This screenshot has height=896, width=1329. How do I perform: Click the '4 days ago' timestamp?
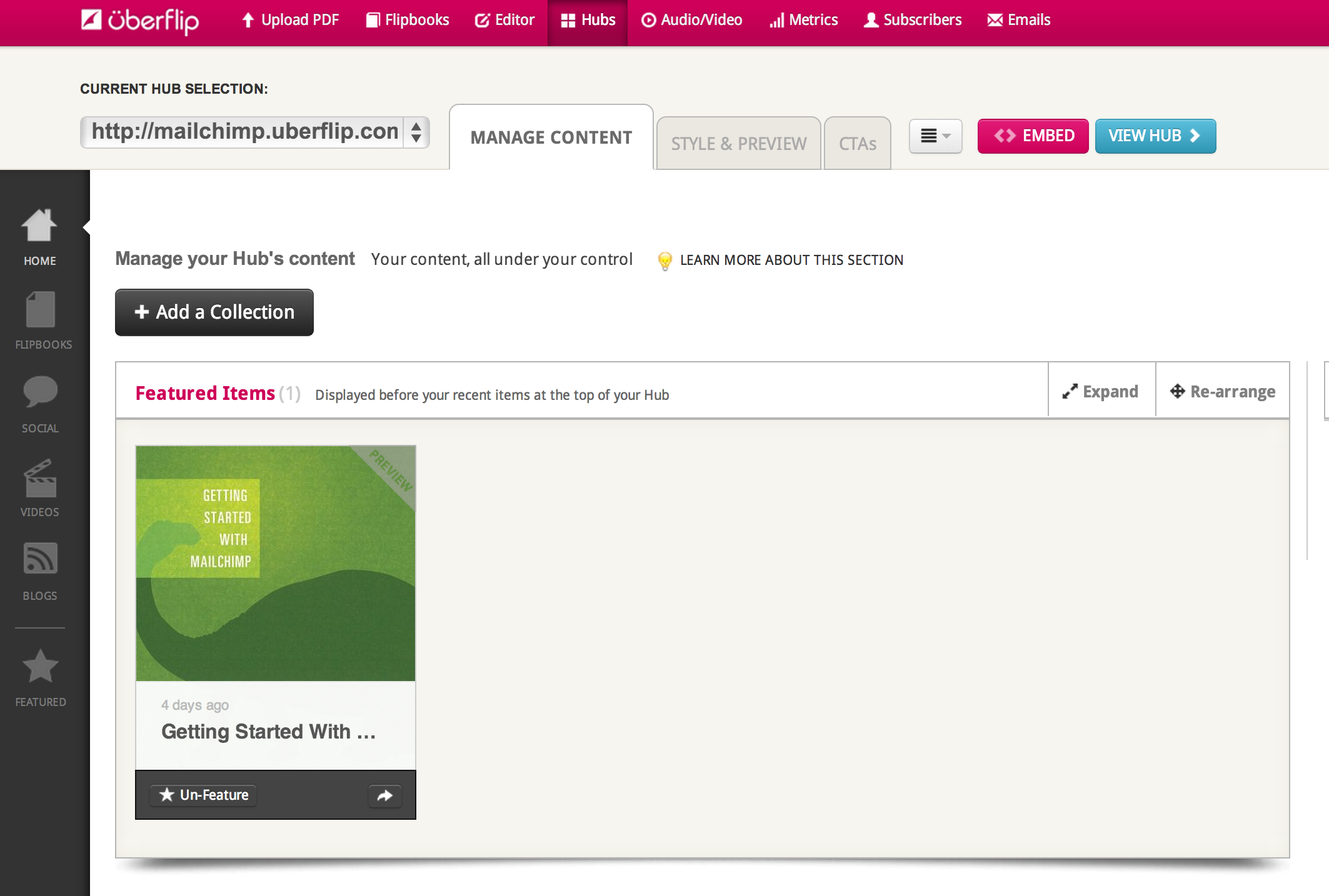195,705
